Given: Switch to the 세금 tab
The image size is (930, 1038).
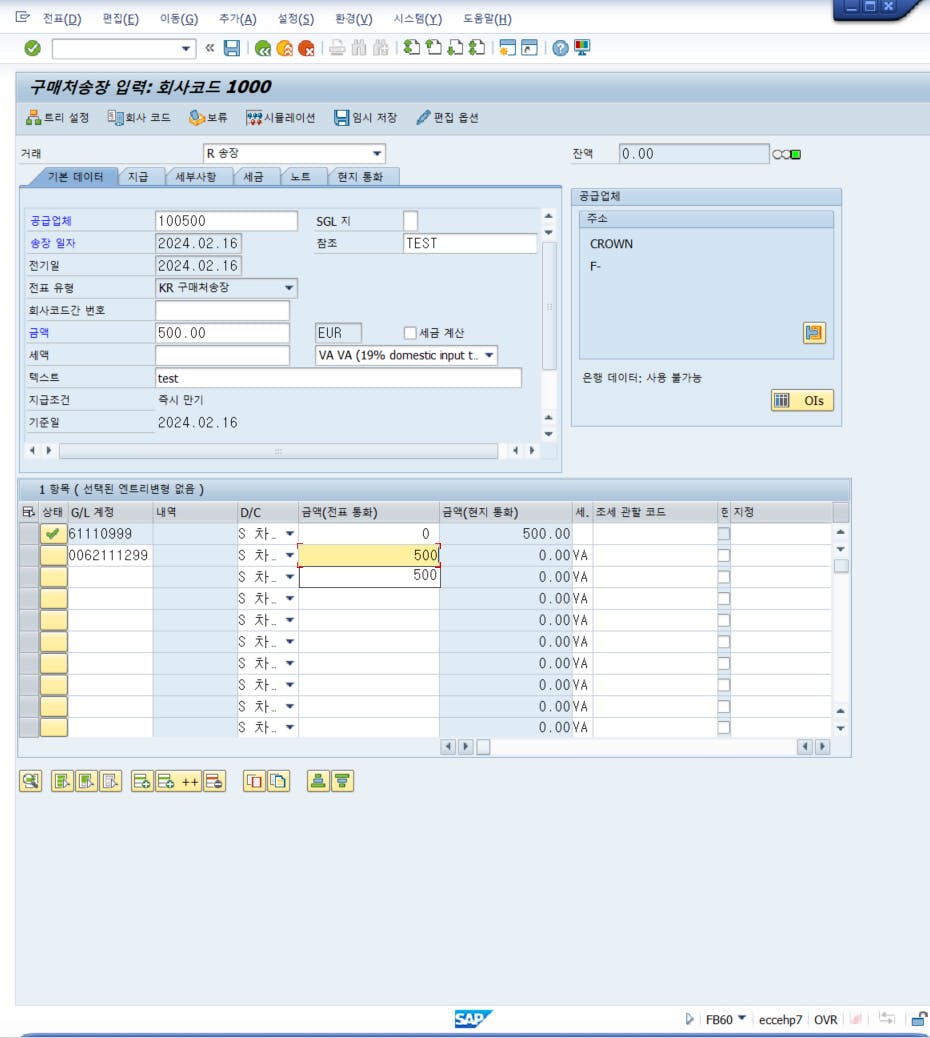Looking at the screenshot, I should (x=253, y=177).
